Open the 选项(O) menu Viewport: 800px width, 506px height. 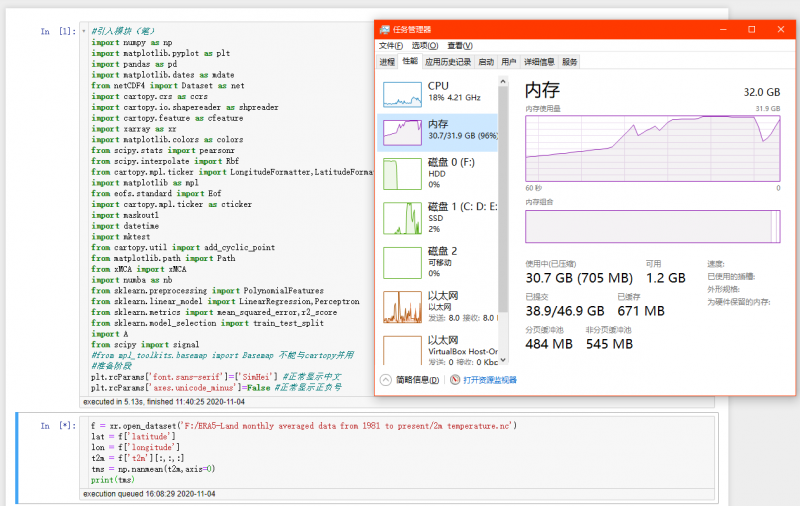coord(426,46)
